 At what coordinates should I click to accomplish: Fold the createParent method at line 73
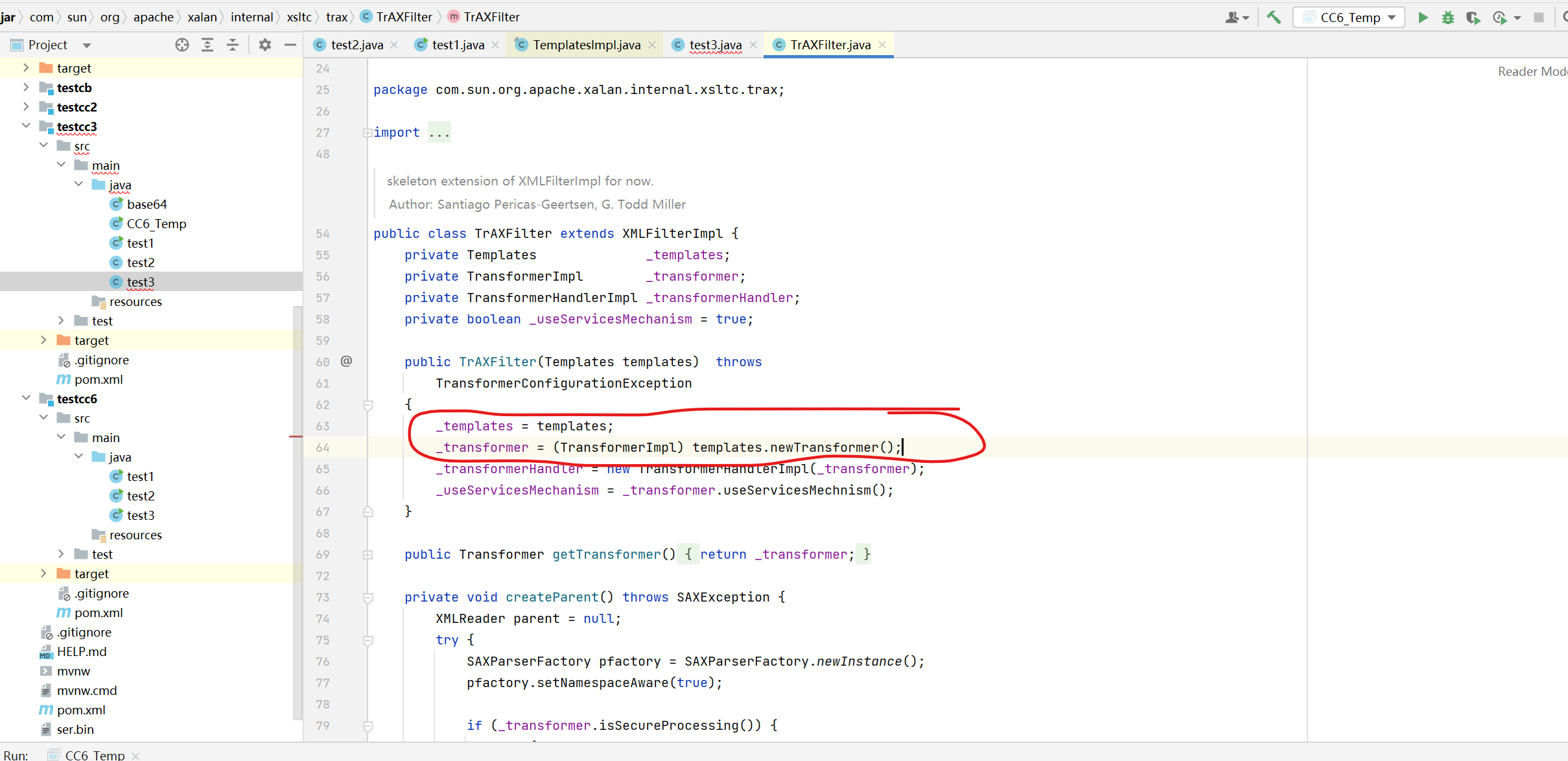pos(368,598)
